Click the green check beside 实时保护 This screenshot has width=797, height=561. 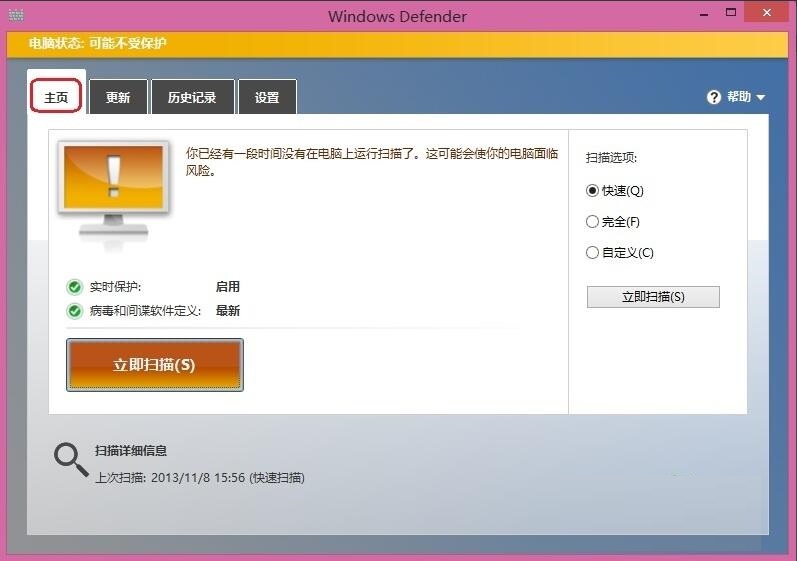point(75,287)
